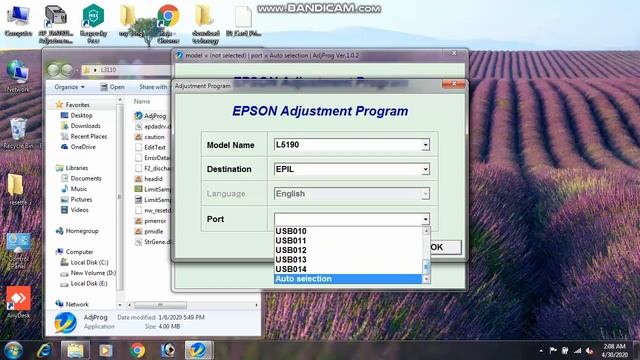The height and width of the screenshot is (360, 640).
Task: Select the caution file icon
Action: 138,137
